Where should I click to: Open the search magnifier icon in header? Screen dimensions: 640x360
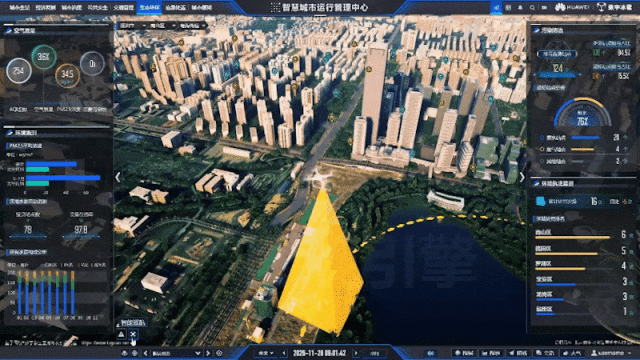[532, 7]
